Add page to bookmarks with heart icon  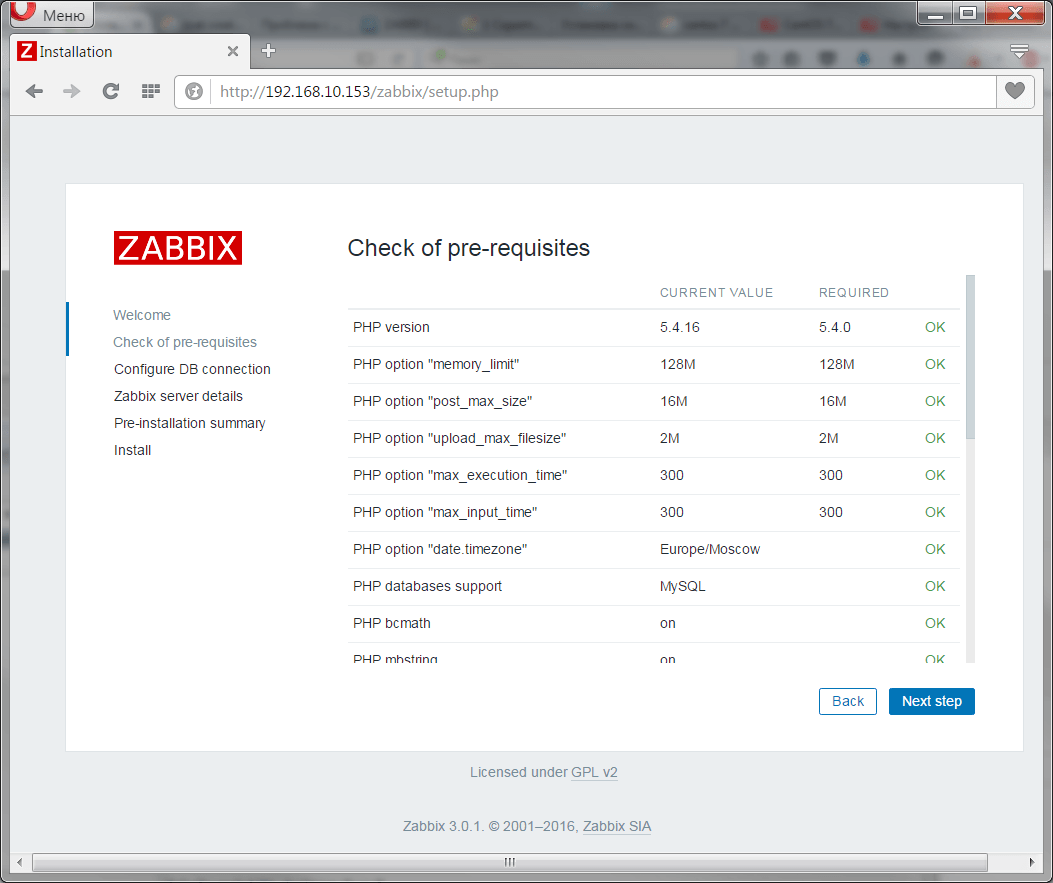tap(1015, 91)
